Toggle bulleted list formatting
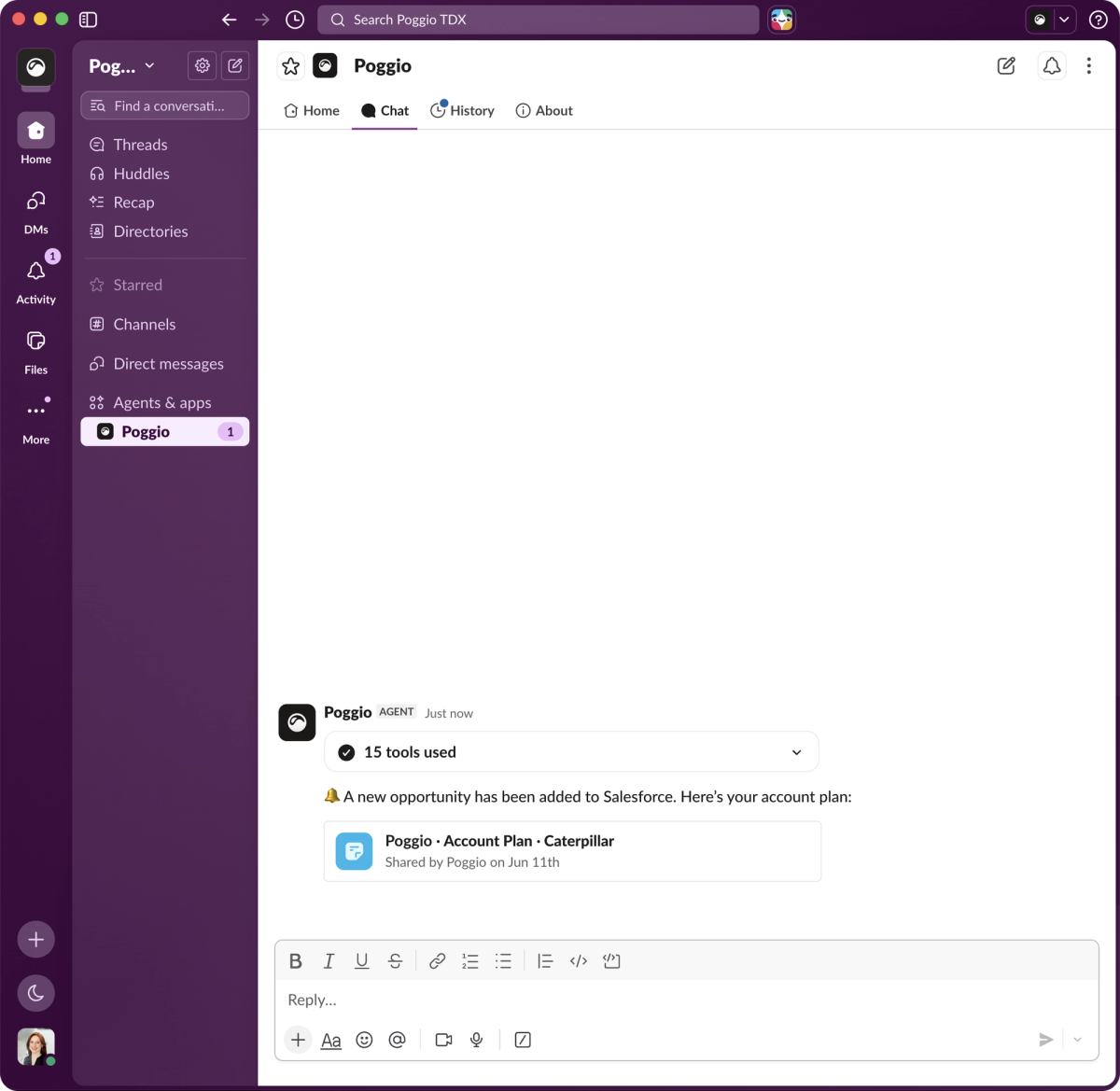Viewport: 1120px width, 1091px height. click(x=503, y=961)
